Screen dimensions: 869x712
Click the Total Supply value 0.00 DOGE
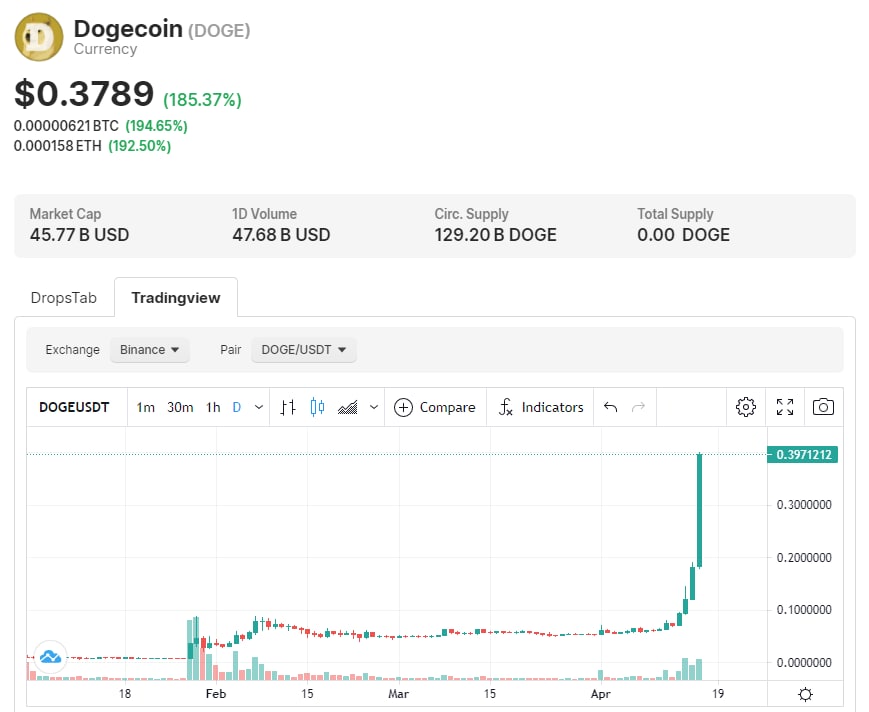click(x=683, y=235)
